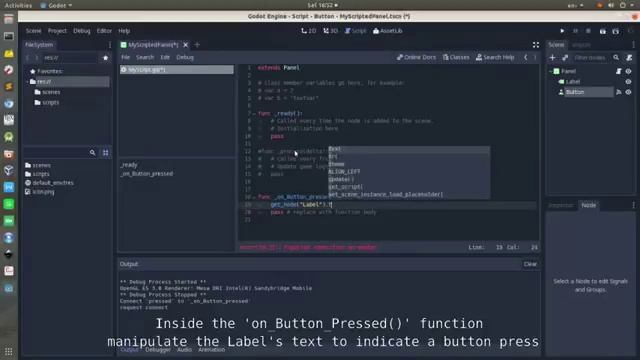This screenshot has height=360, width=640.
Task: Open the Project menu
Action: click(x=57, y=31)
